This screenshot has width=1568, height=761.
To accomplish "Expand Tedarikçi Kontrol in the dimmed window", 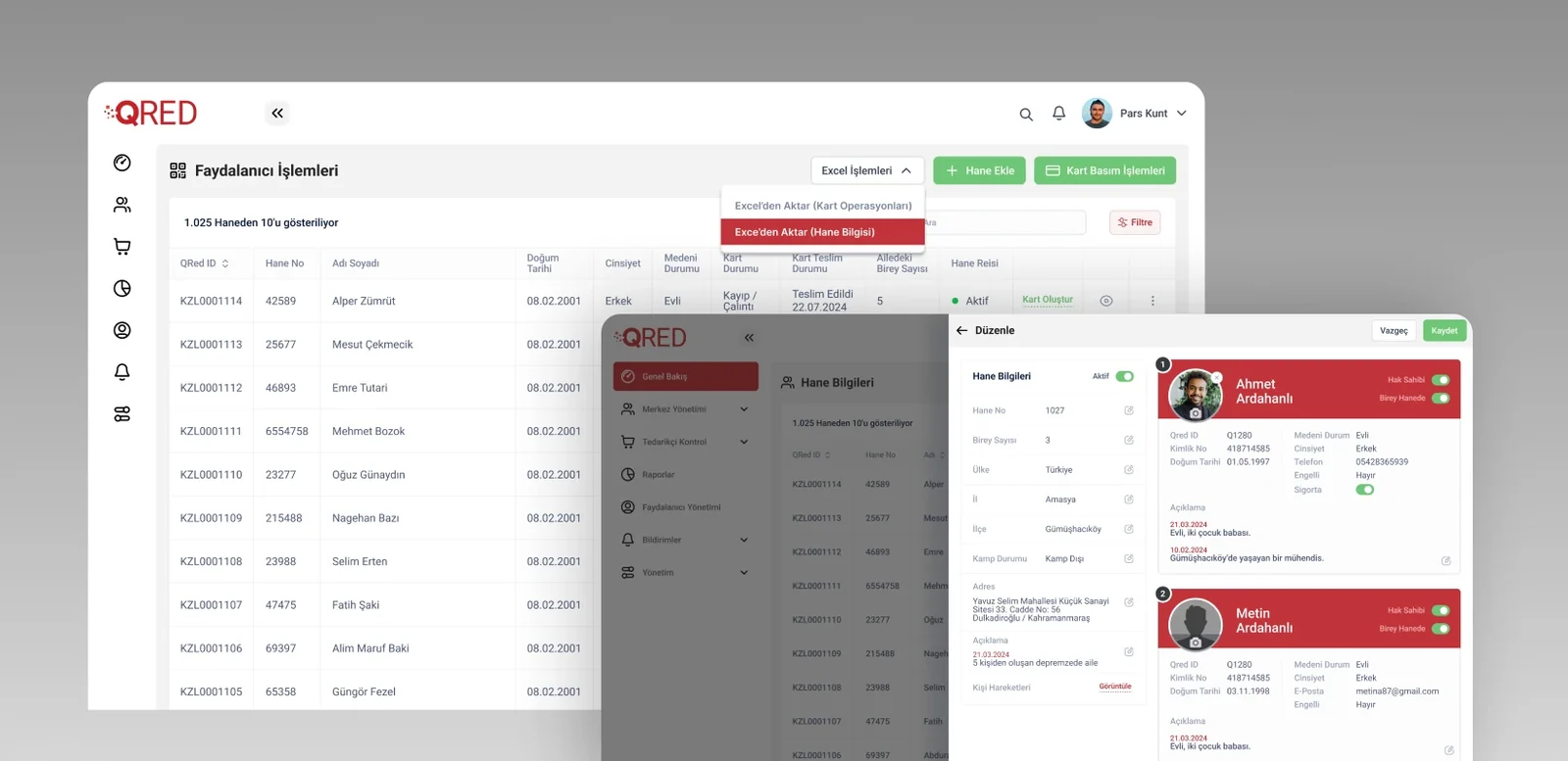I will click(x=744, y=442).
